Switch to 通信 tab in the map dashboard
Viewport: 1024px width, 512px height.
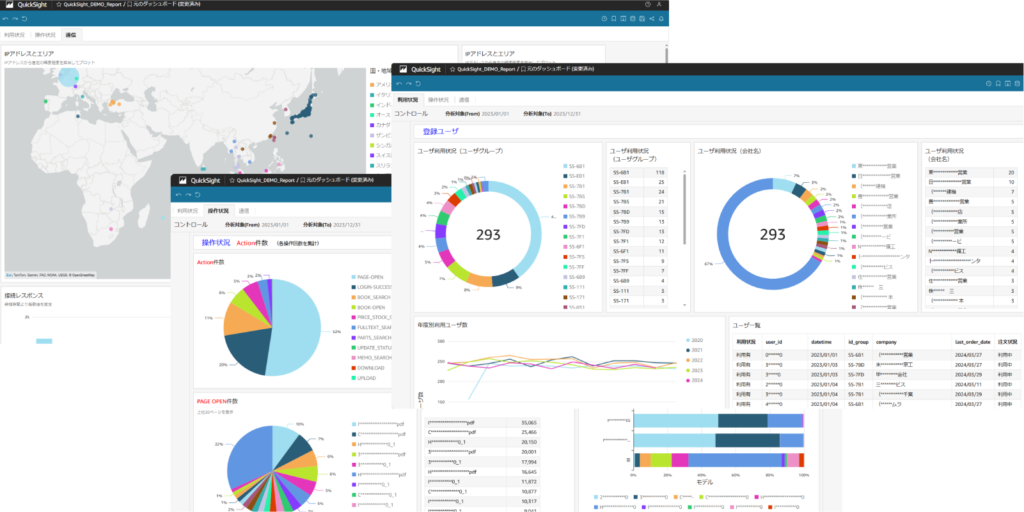[x=71, y=34]
